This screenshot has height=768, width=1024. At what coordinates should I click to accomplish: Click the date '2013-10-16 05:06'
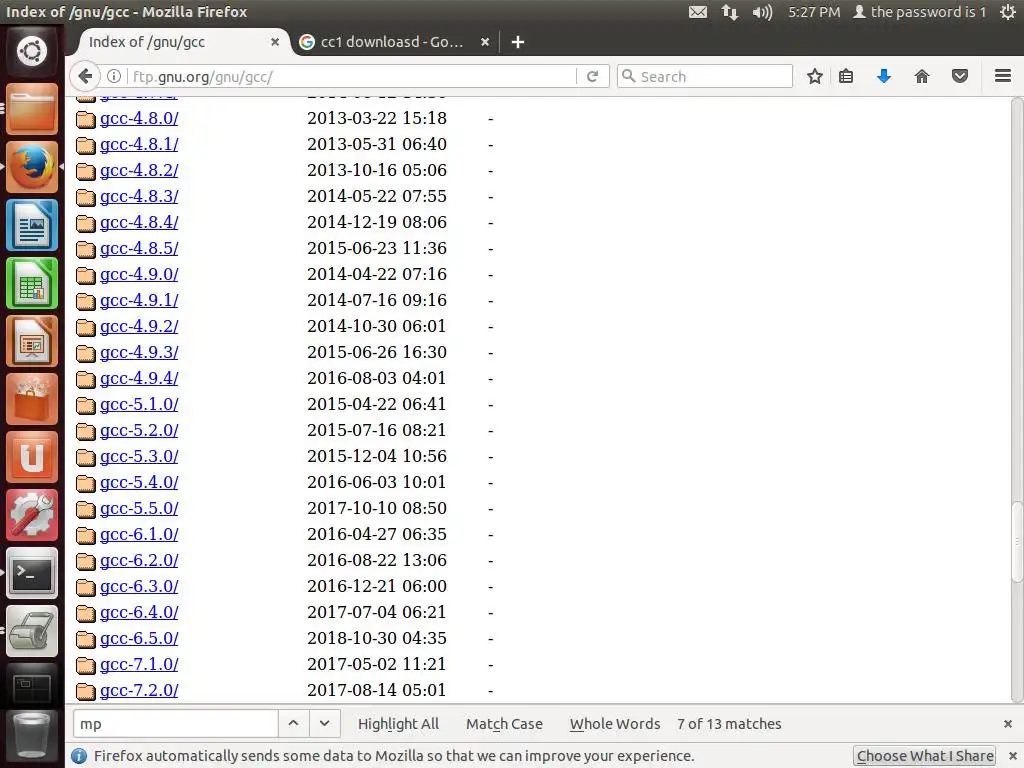coord(377,170)
